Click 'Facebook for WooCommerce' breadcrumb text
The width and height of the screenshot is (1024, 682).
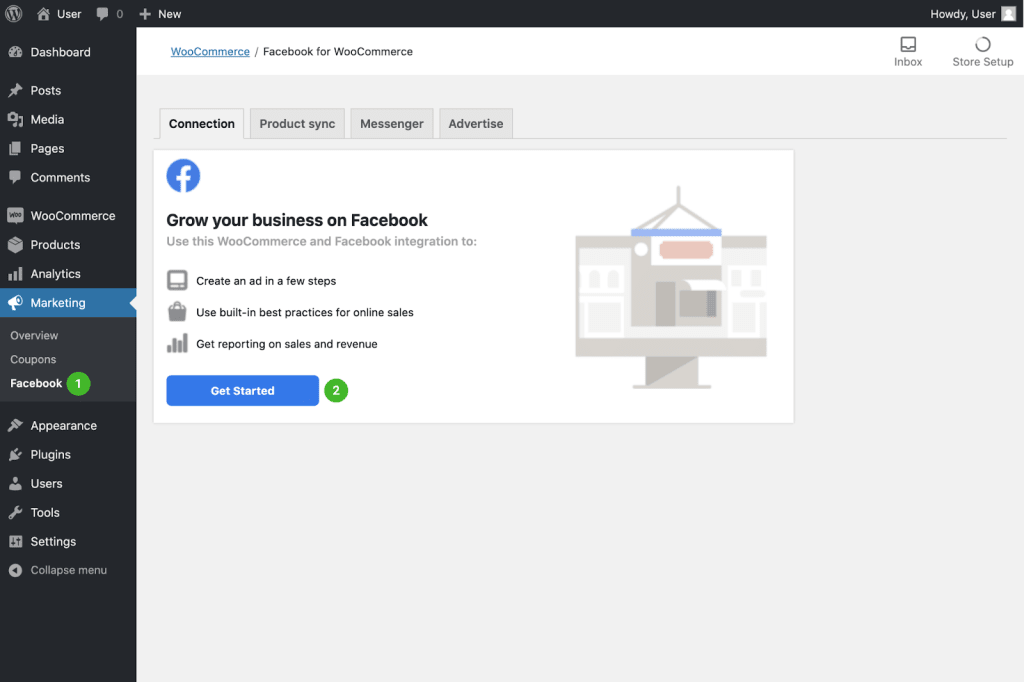(338, 52)
